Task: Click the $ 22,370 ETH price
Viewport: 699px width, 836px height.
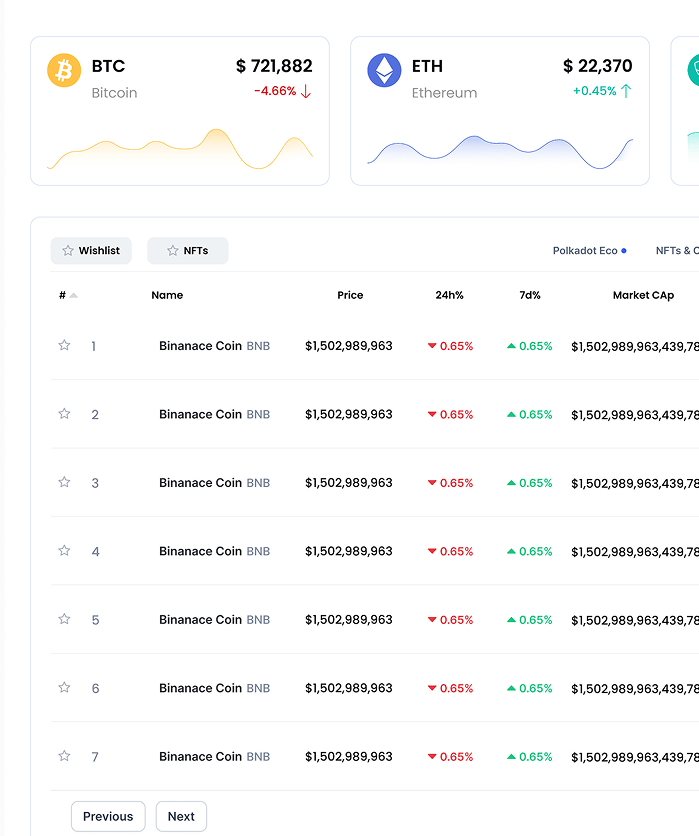Action: (x=598, y=66)
